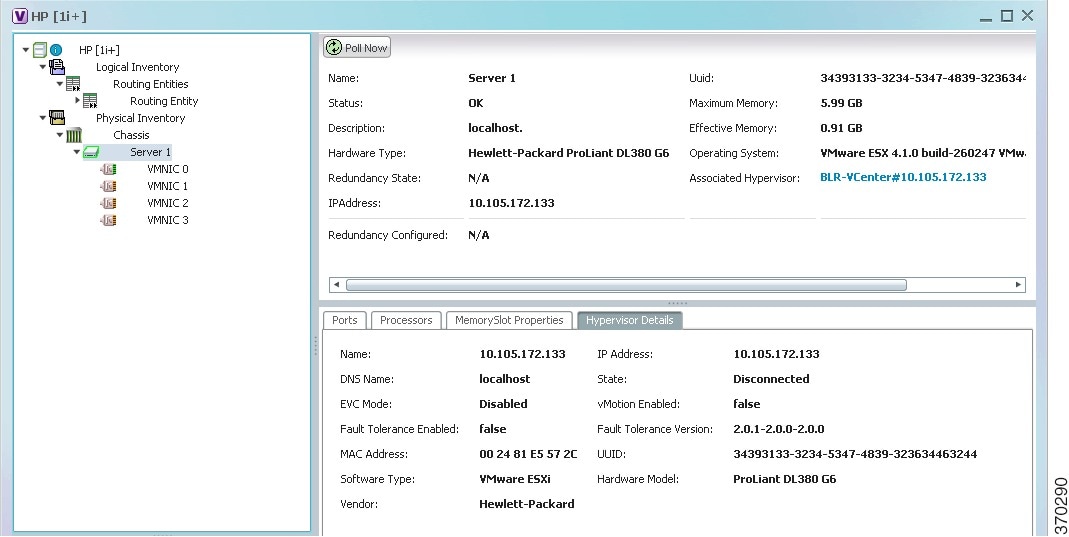This screenshot has width=1069, height=537.
Task: Click the Maximum Memory value 5.99 GB
Action: [841, 104]
